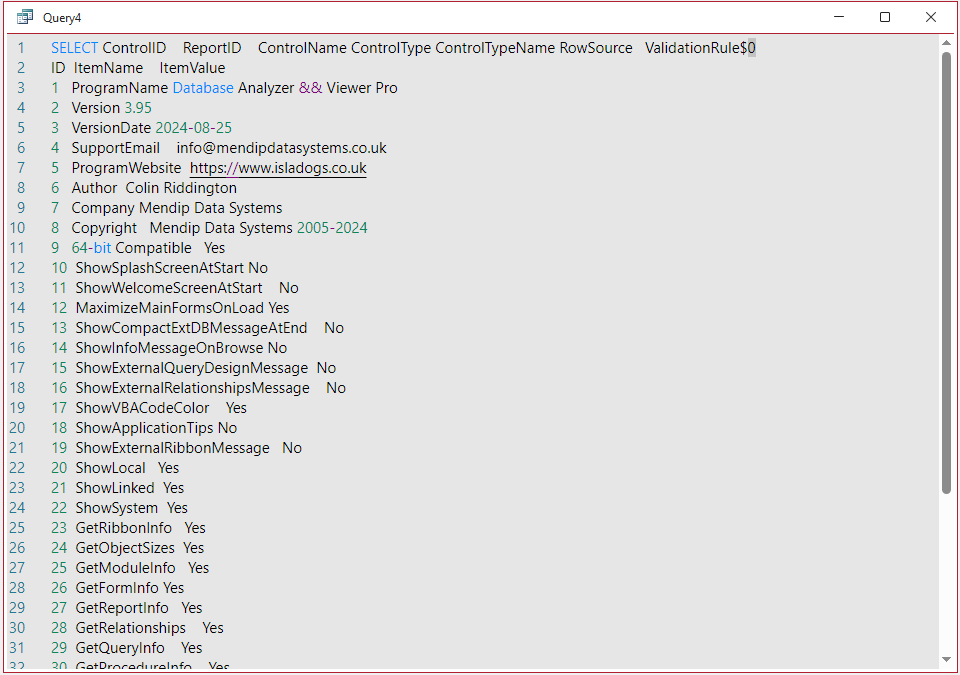Click the ItemName text on line 2

(x=108, y=68)
